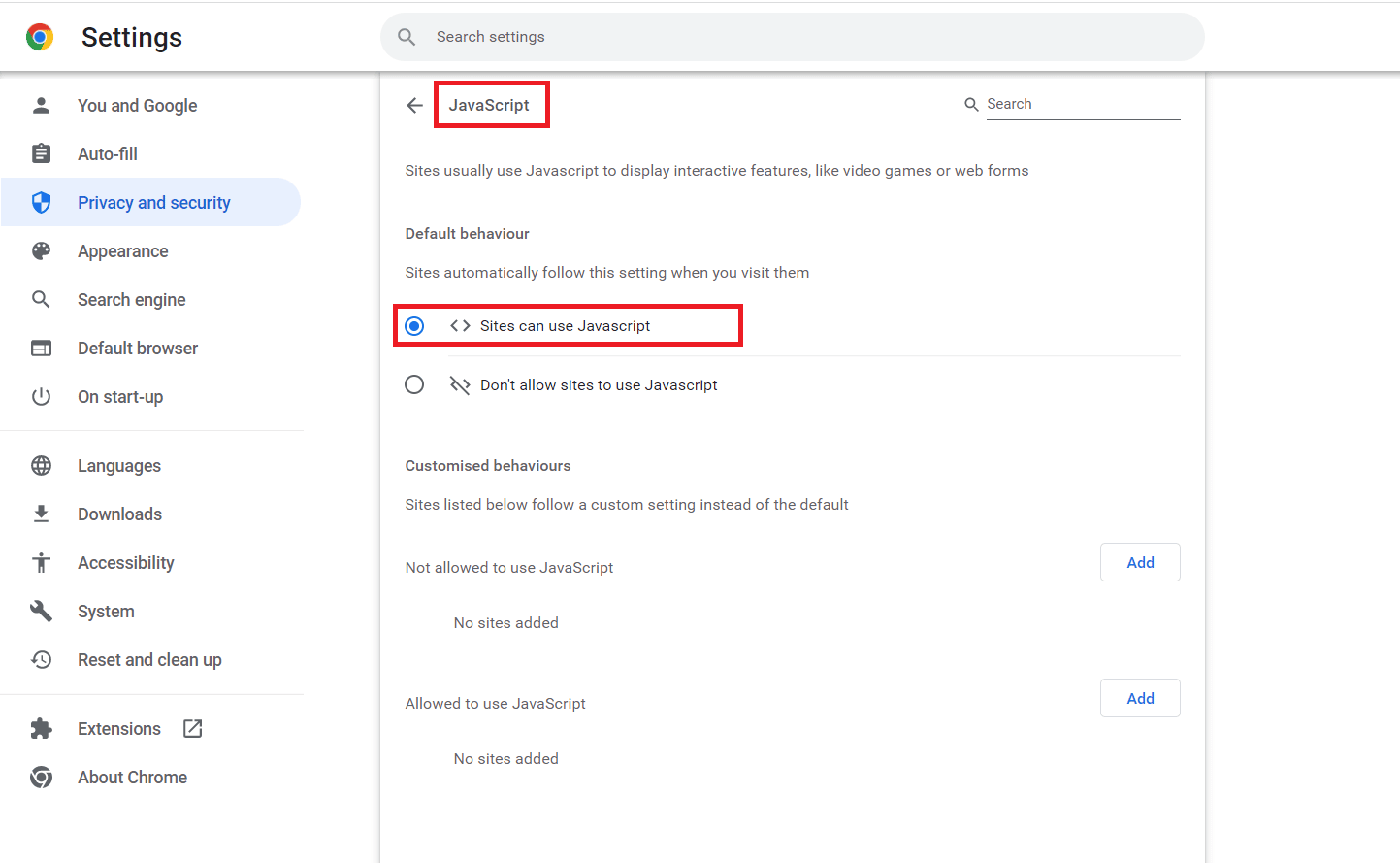
Task: Click the power icon for On start-up
Action: [41, 396]
